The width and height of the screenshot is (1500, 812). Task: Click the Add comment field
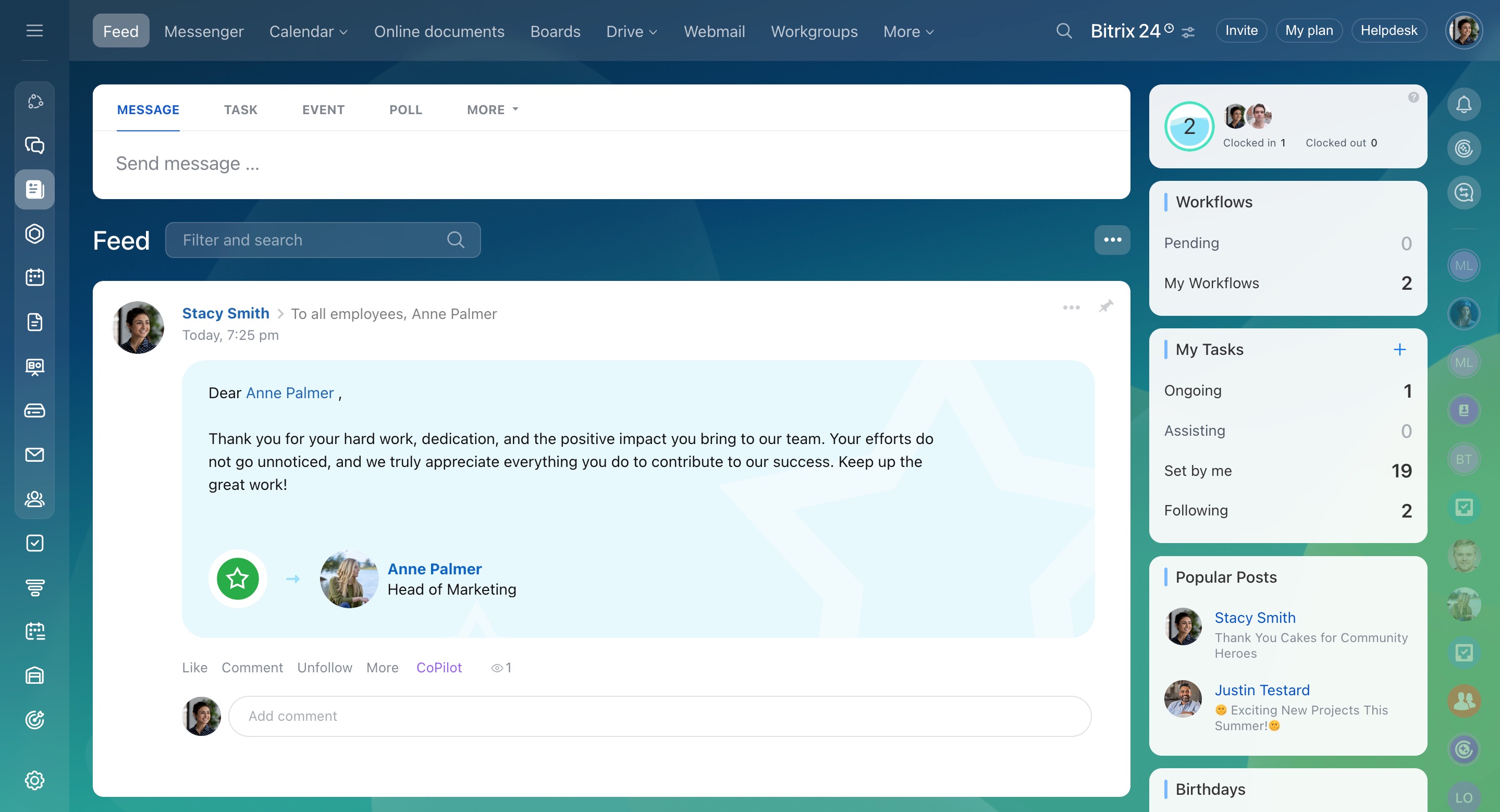(659, 716)
